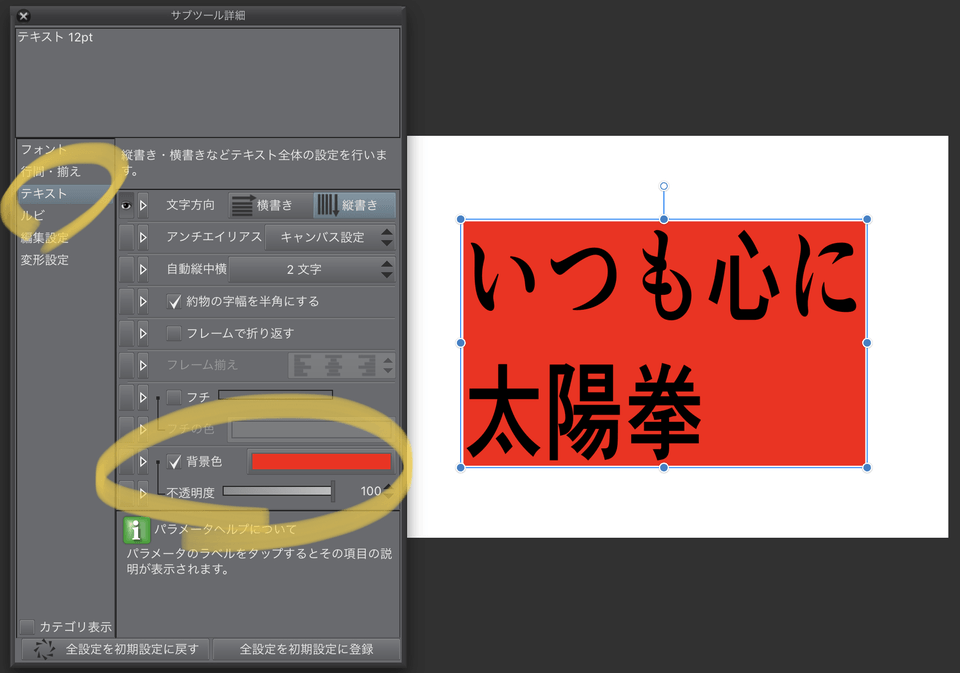Open the アンチエイリアス キャンバス設定 dropdown
The width and height of the screenshot is (960, 673).
(x=330, y=237)
